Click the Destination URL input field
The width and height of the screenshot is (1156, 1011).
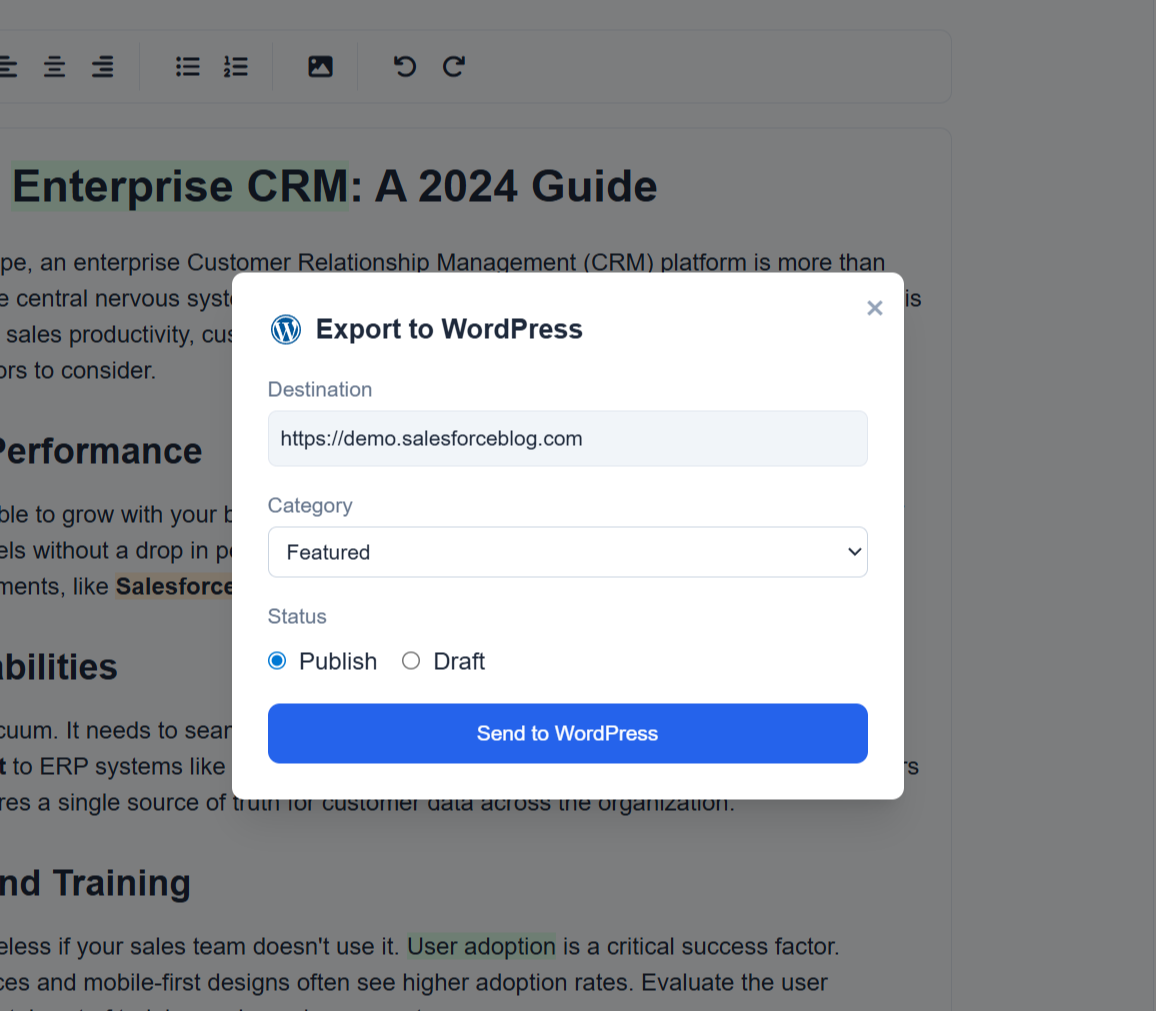pyautogui.click(x=568, y=438)
